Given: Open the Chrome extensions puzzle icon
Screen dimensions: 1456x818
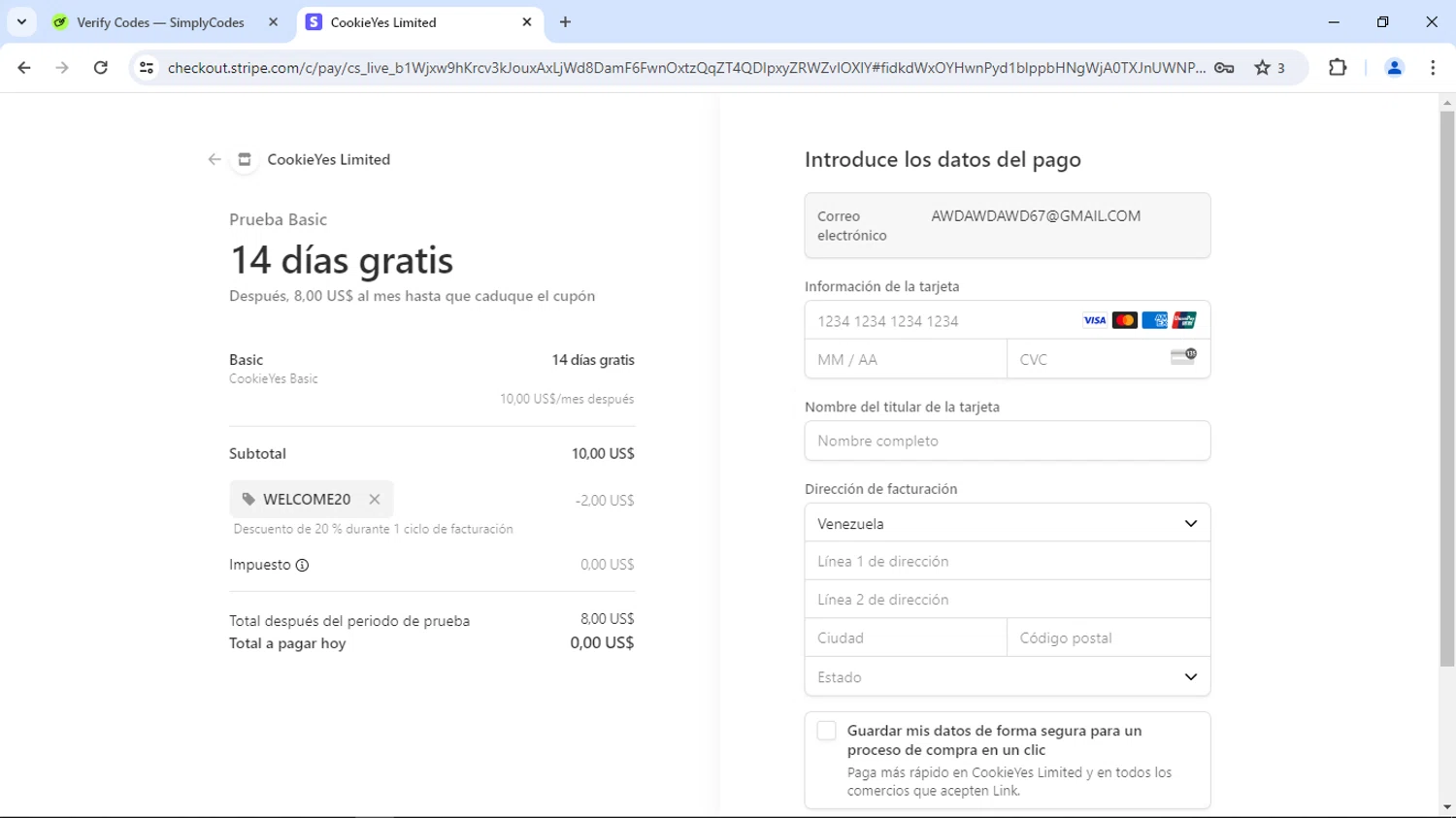Looking at the screenshot, I should point(1338,68).
